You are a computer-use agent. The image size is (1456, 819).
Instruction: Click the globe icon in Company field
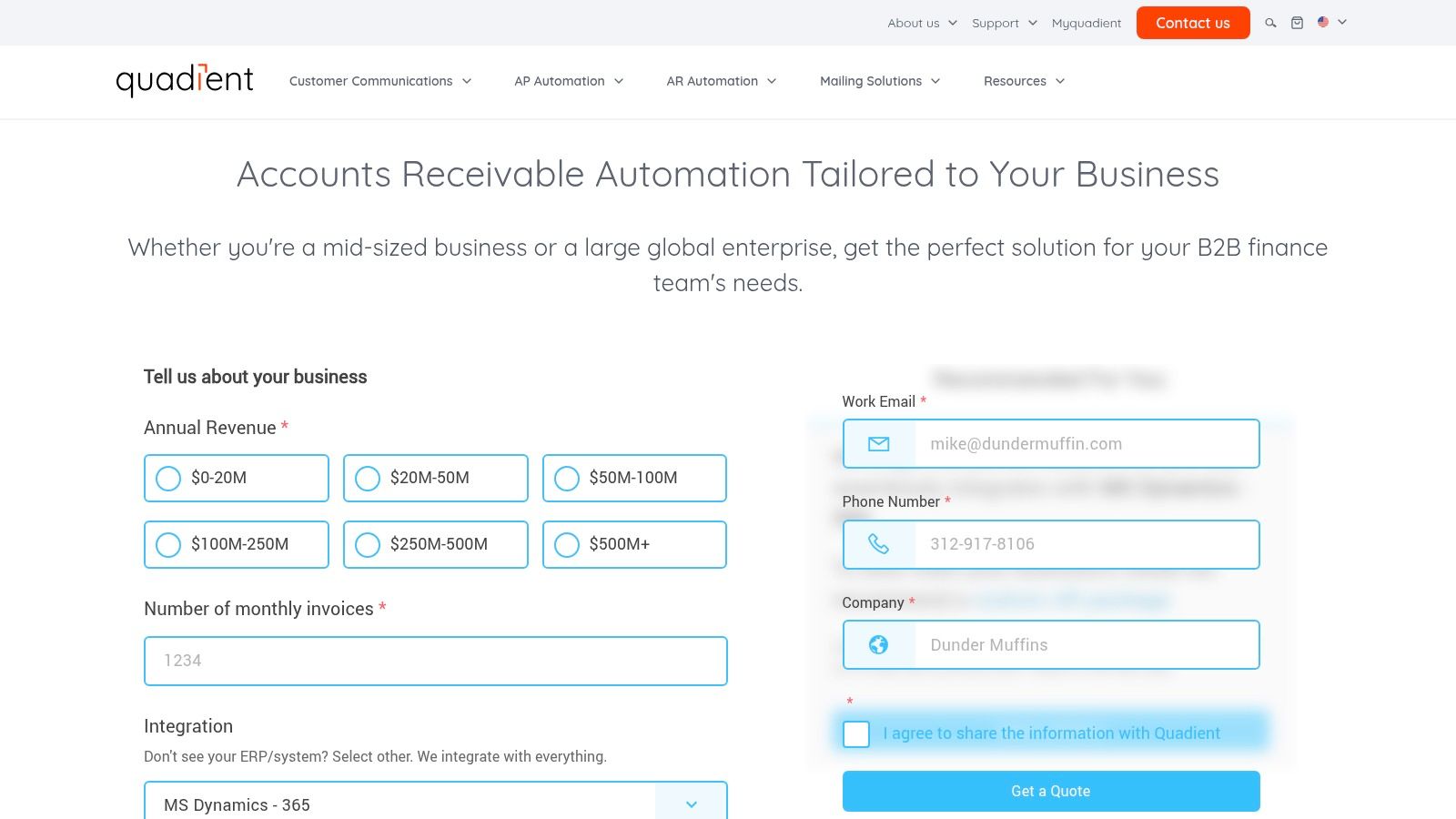click(878, 644)
